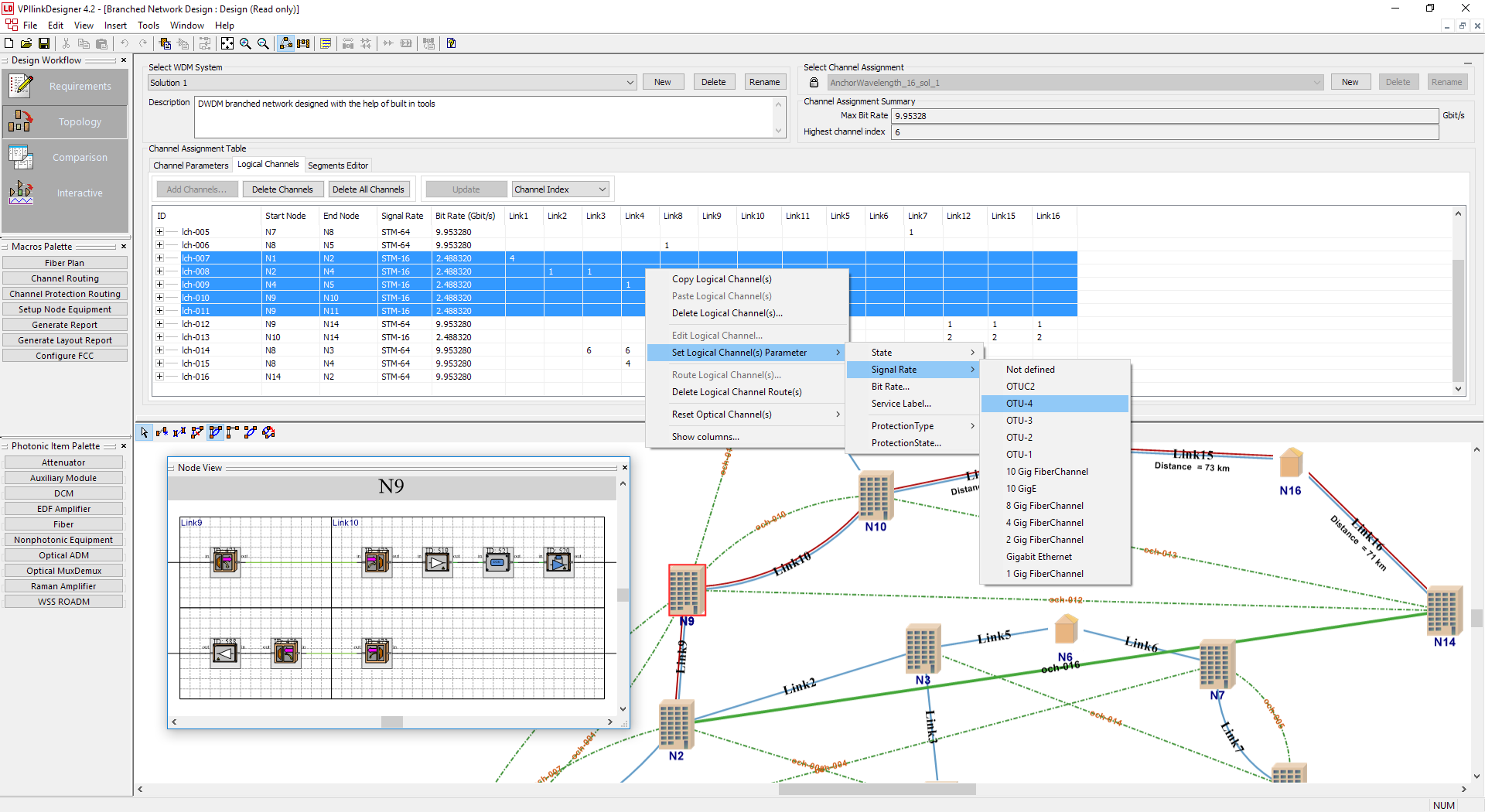This screenshot has height=812, width=1485.
Task: Click the Help question mark toolbar icon
Action: coord(451,43)
